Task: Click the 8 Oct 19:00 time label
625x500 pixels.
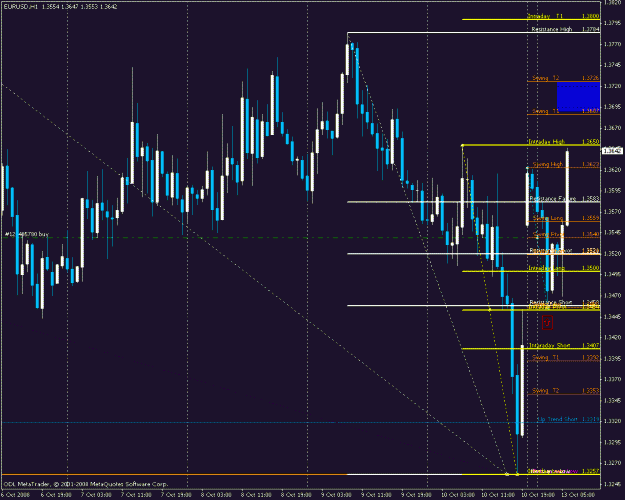Action: (296, 495)
